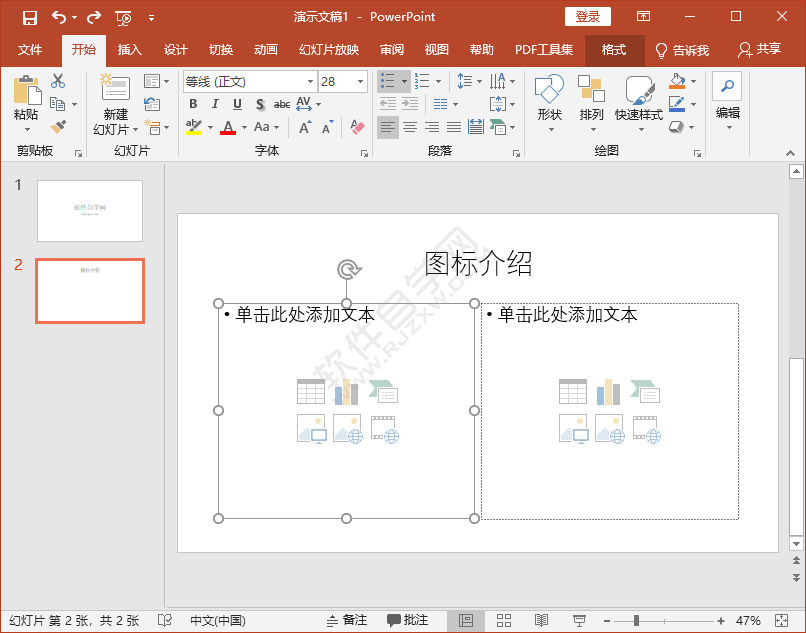Click the Arrange (排列) icon
The image size is (806, 633).
point(591,100)
